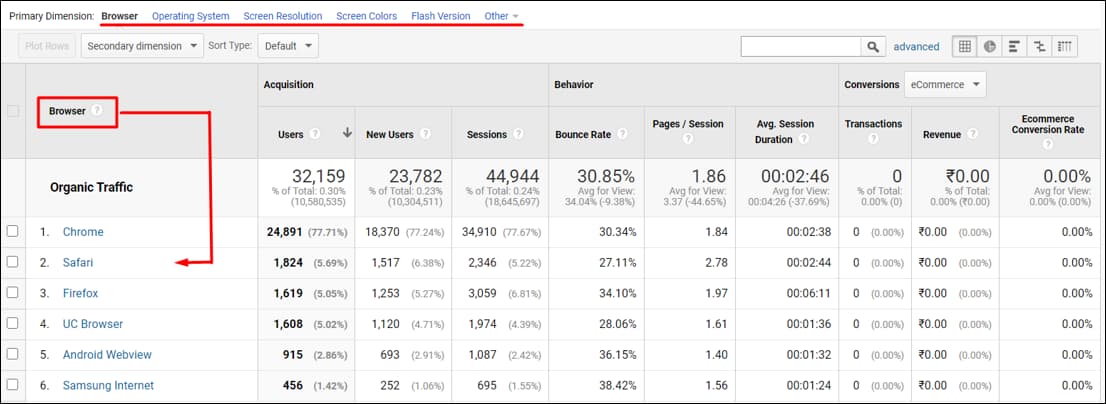
Task: Select the pivot table view icon
Action: (x=1065, y=46)
